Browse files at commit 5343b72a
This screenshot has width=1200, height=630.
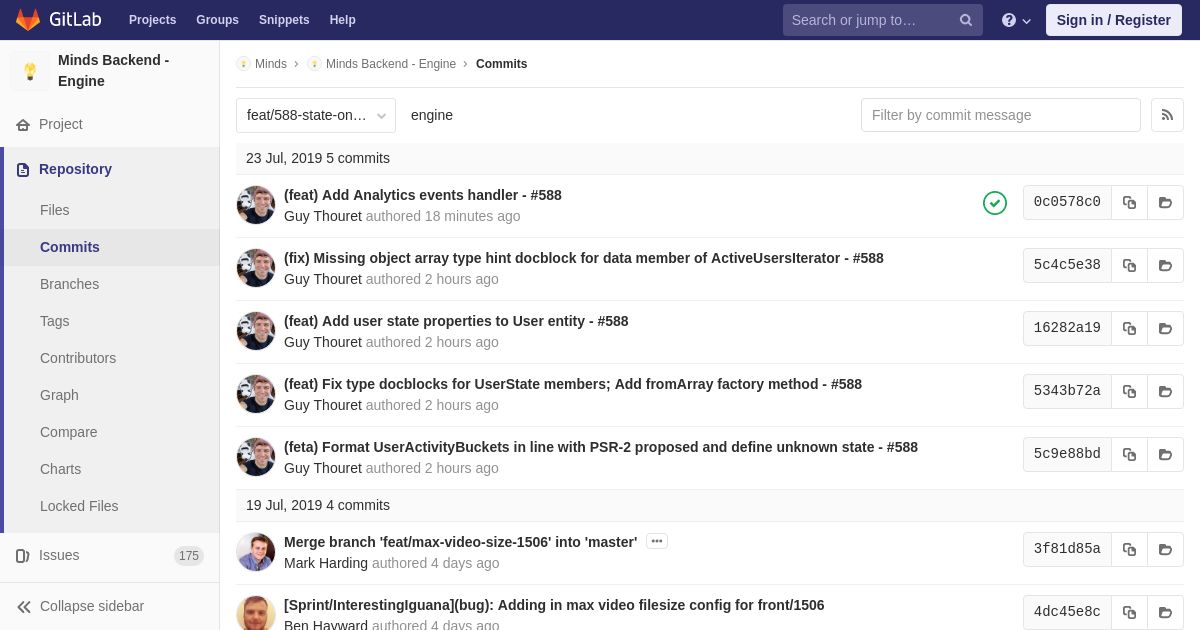(x=1165, y=391)
